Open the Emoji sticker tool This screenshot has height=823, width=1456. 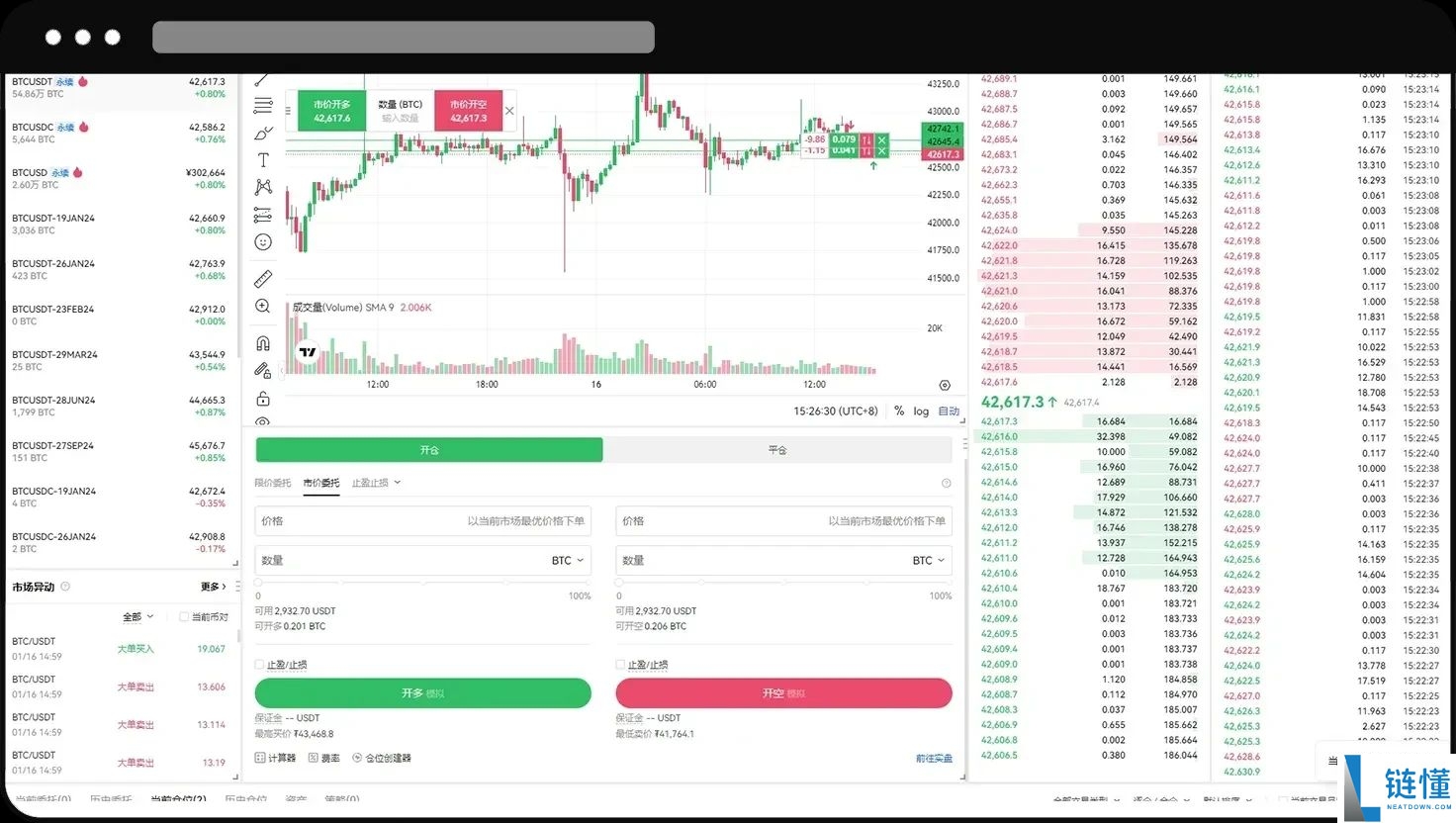[261, 241]
